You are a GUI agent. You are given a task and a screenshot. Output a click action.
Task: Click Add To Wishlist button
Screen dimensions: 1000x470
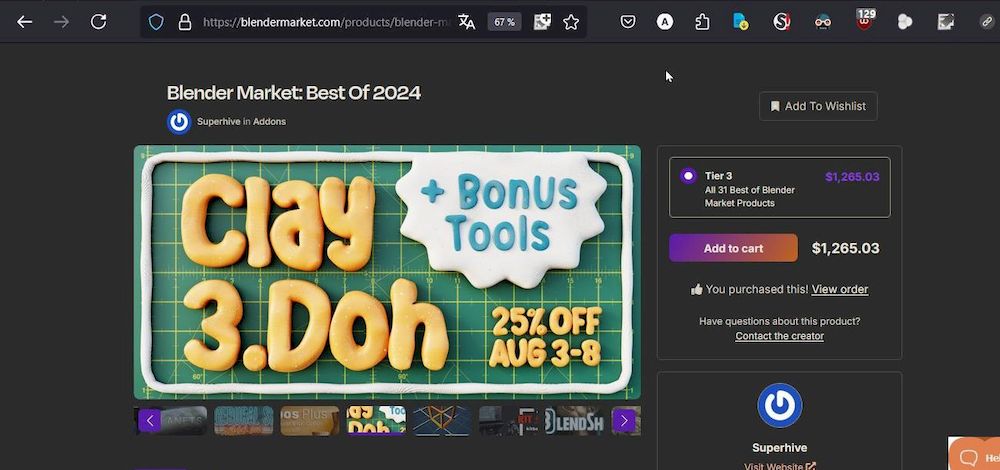[817, 106]
